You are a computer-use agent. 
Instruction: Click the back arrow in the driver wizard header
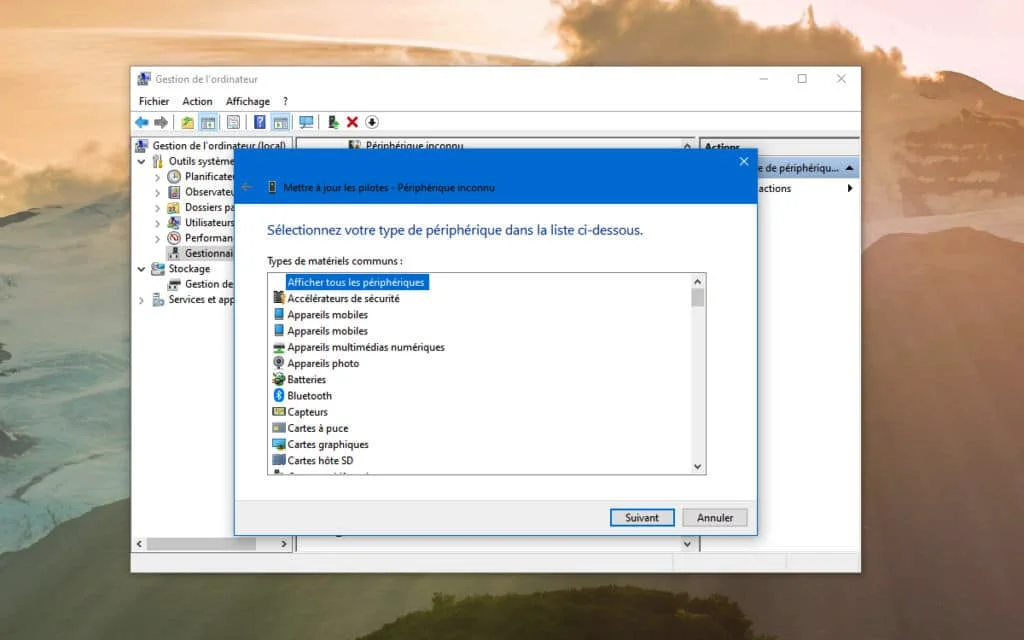click(247, 187)
